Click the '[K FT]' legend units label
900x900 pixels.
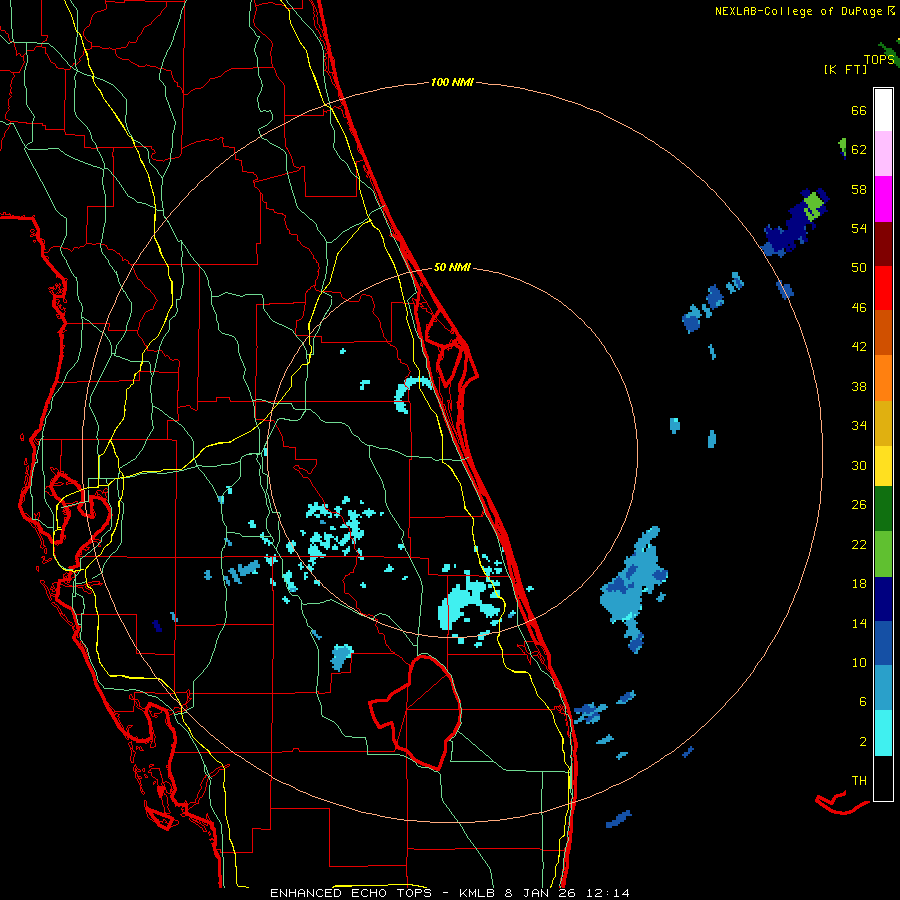click(x=845, y=69)
